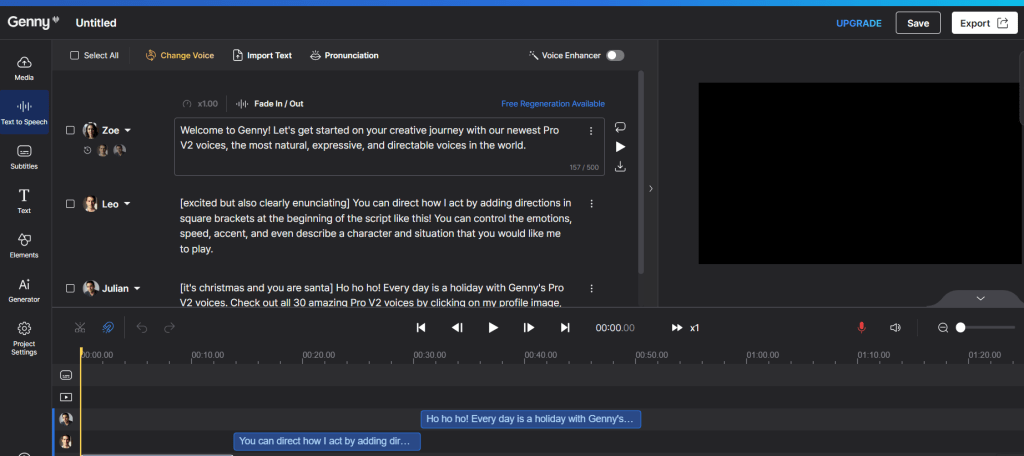
Task: Adjust the x1.00 speed control
Action: coord(200,103)
